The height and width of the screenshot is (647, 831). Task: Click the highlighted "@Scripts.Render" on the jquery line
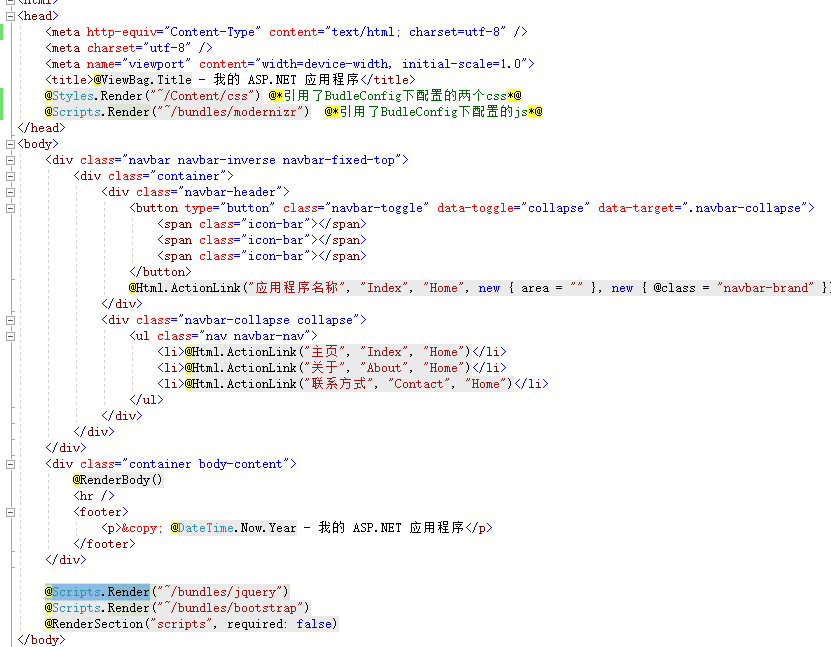[97, 592]
